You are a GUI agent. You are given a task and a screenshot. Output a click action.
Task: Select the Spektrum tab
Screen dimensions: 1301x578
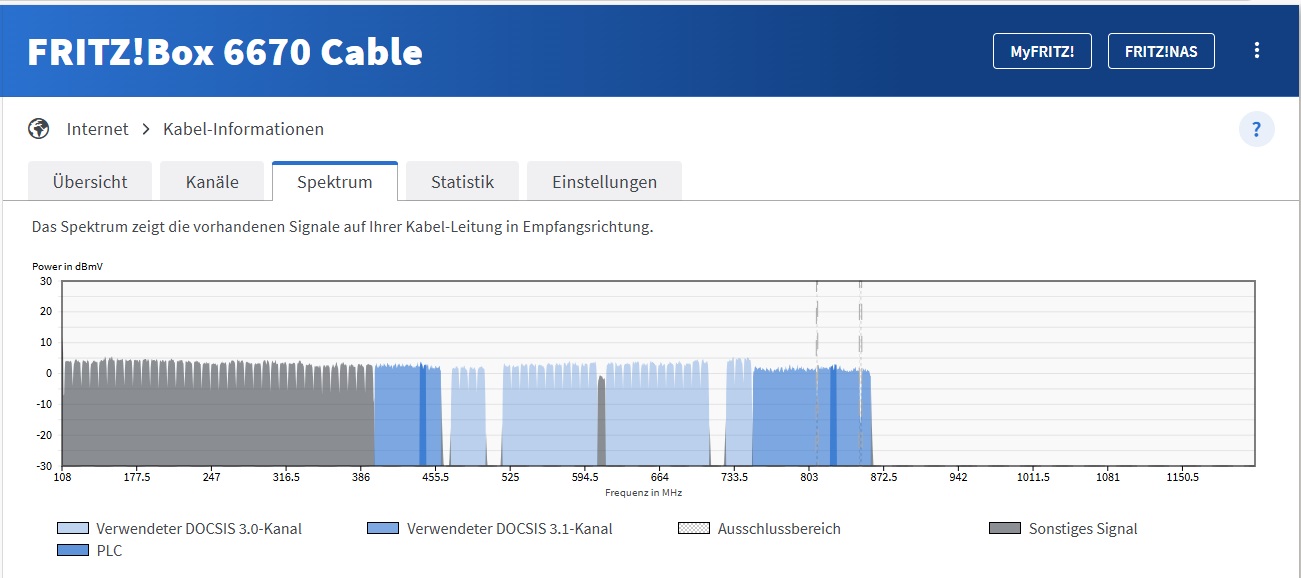(x=335, y=181)
